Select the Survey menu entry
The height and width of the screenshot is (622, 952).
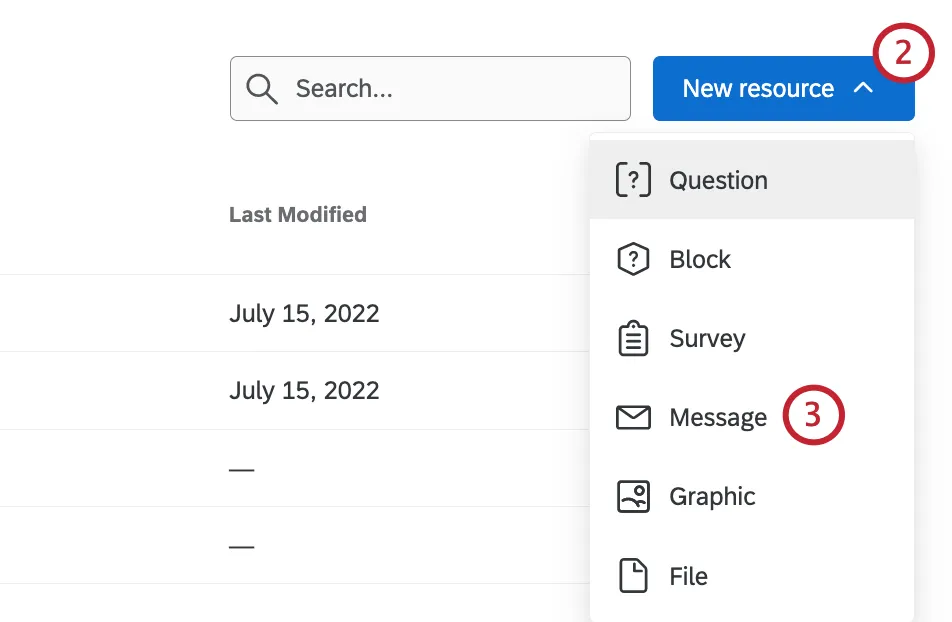click(x=706, y=338)
